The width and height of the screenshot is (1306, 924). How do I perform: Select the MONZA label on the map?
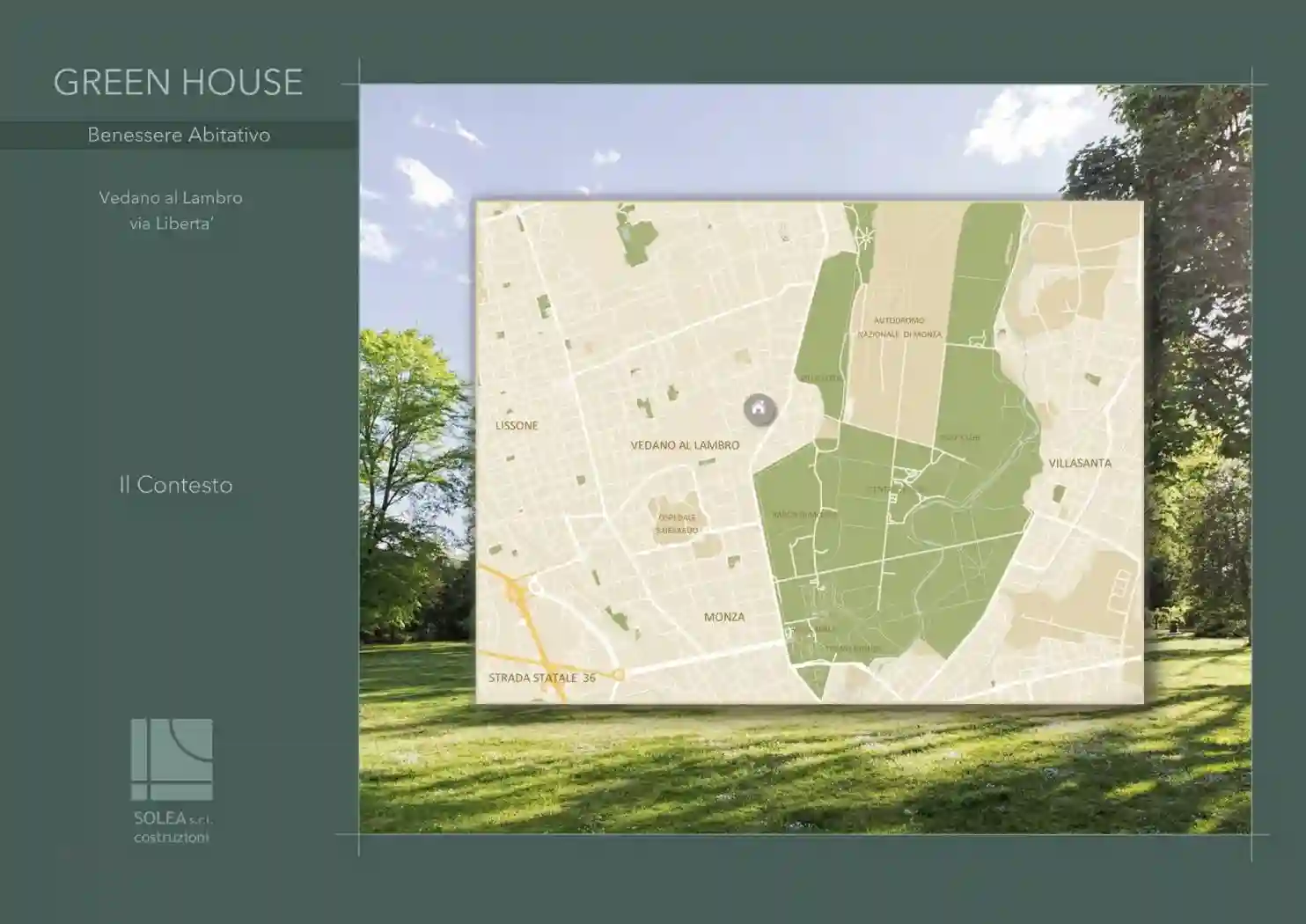(724, 617)
